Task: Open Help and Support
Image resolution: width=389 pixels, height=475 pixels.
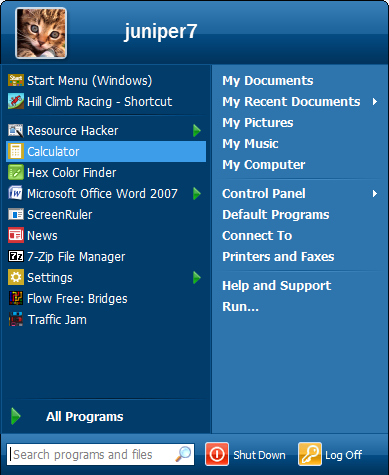Action: coord(277,285)
